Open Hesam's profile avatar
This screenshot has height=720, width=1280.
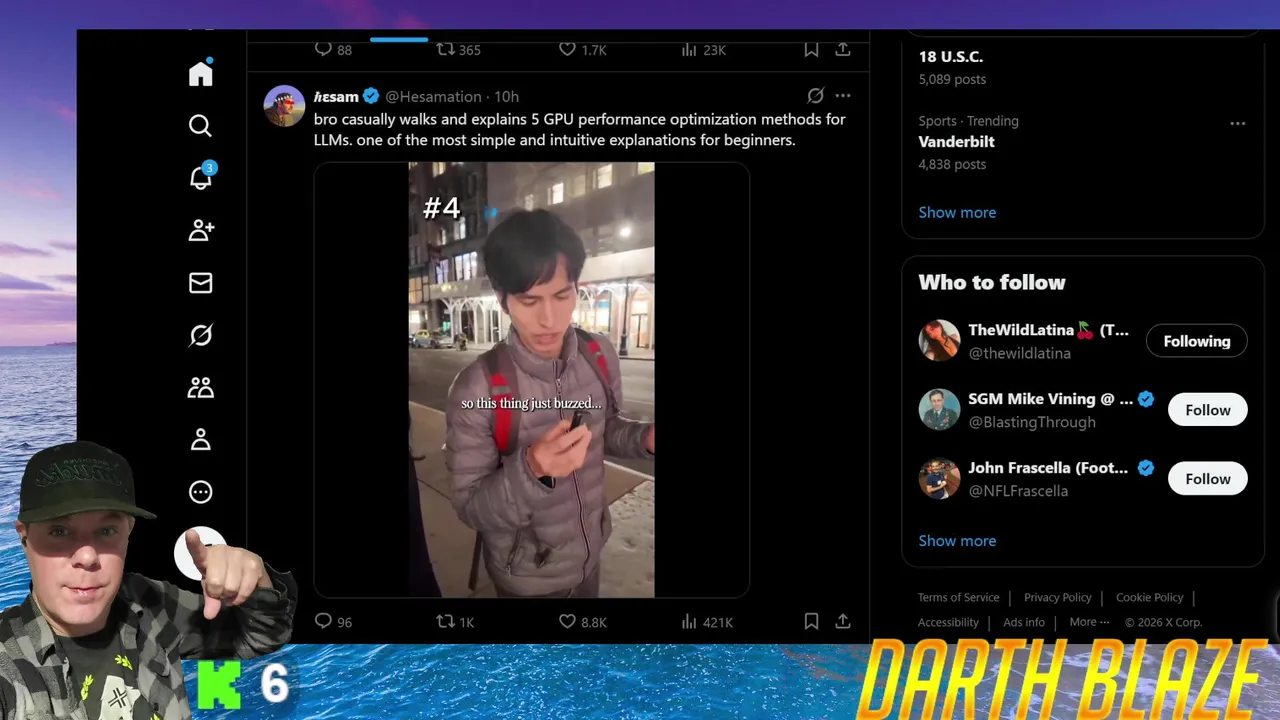point(284,106)
